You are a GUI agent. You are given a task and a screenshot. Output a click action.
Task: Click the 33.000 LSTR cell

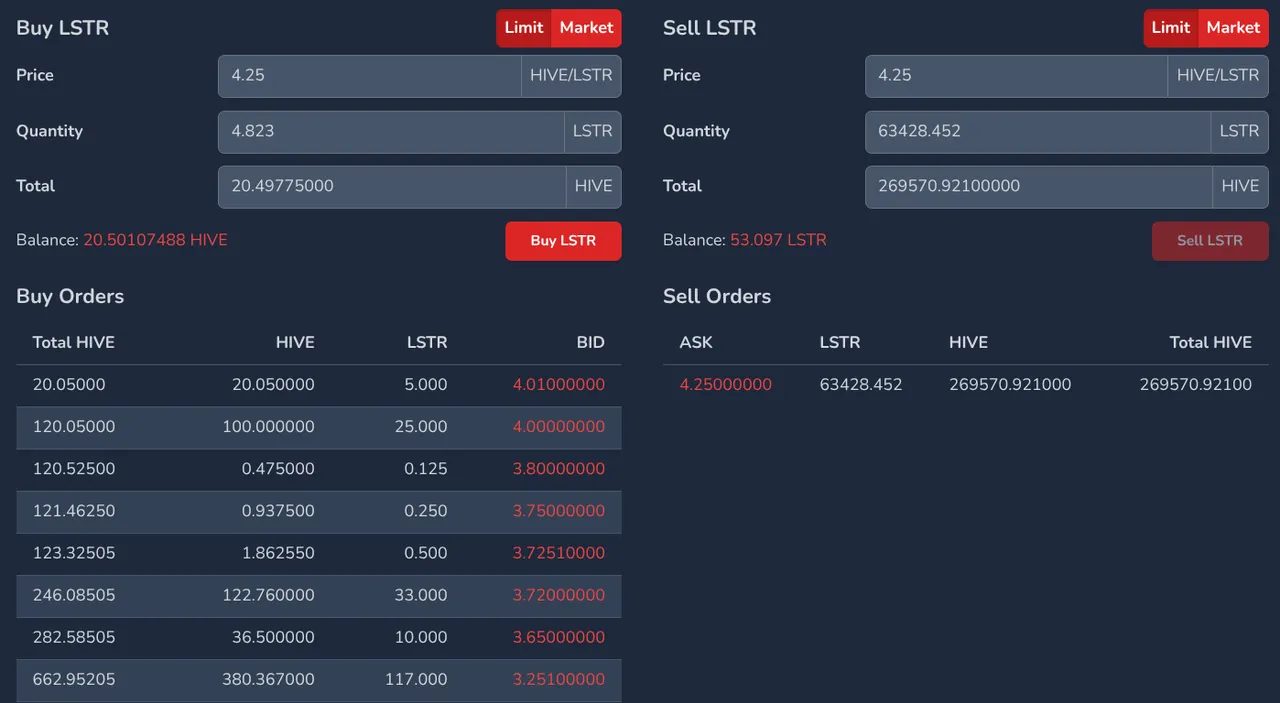pyautogui.click(x=419, y=595)
